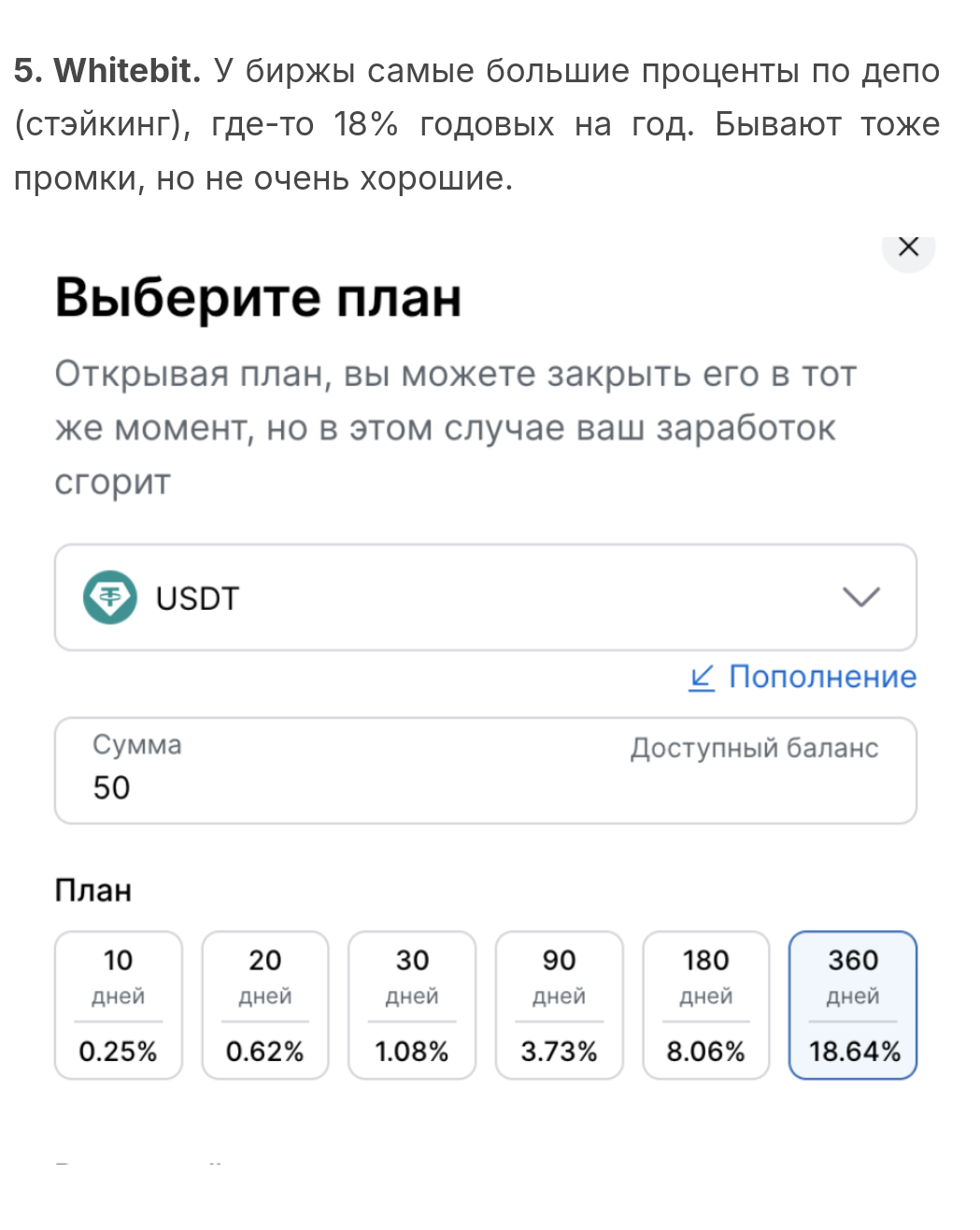Viewport: 980px width, 1230px height.
Task: Click the Сумма field label
Action: coord(136,744)
